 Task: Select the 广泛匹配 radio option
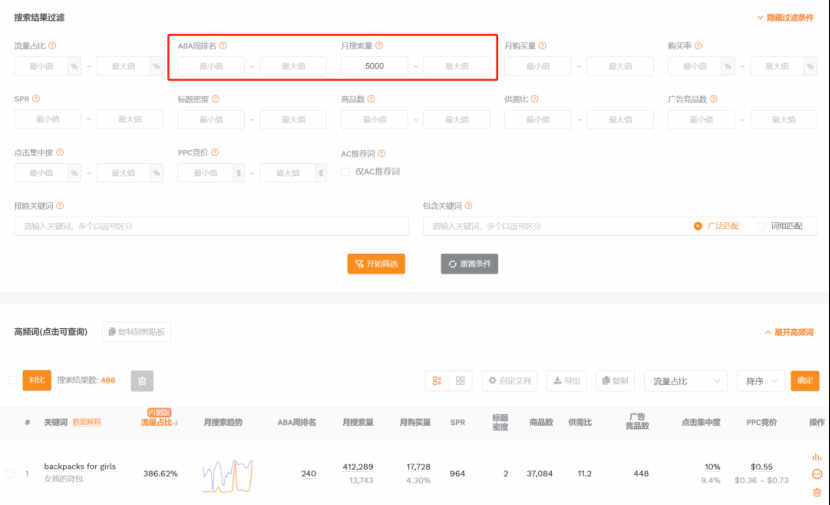[x=698, y=226]
